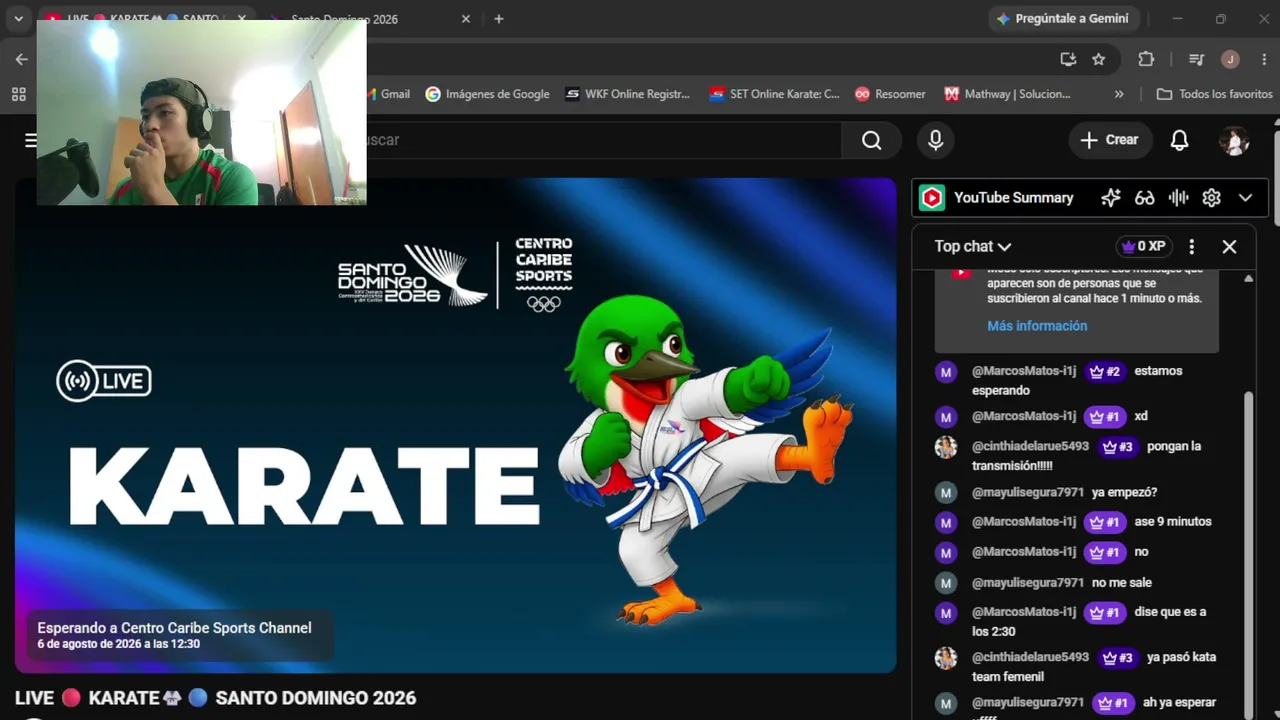Click the webcam overlay thumbnail
The image size is (1280, 720).
201,112
